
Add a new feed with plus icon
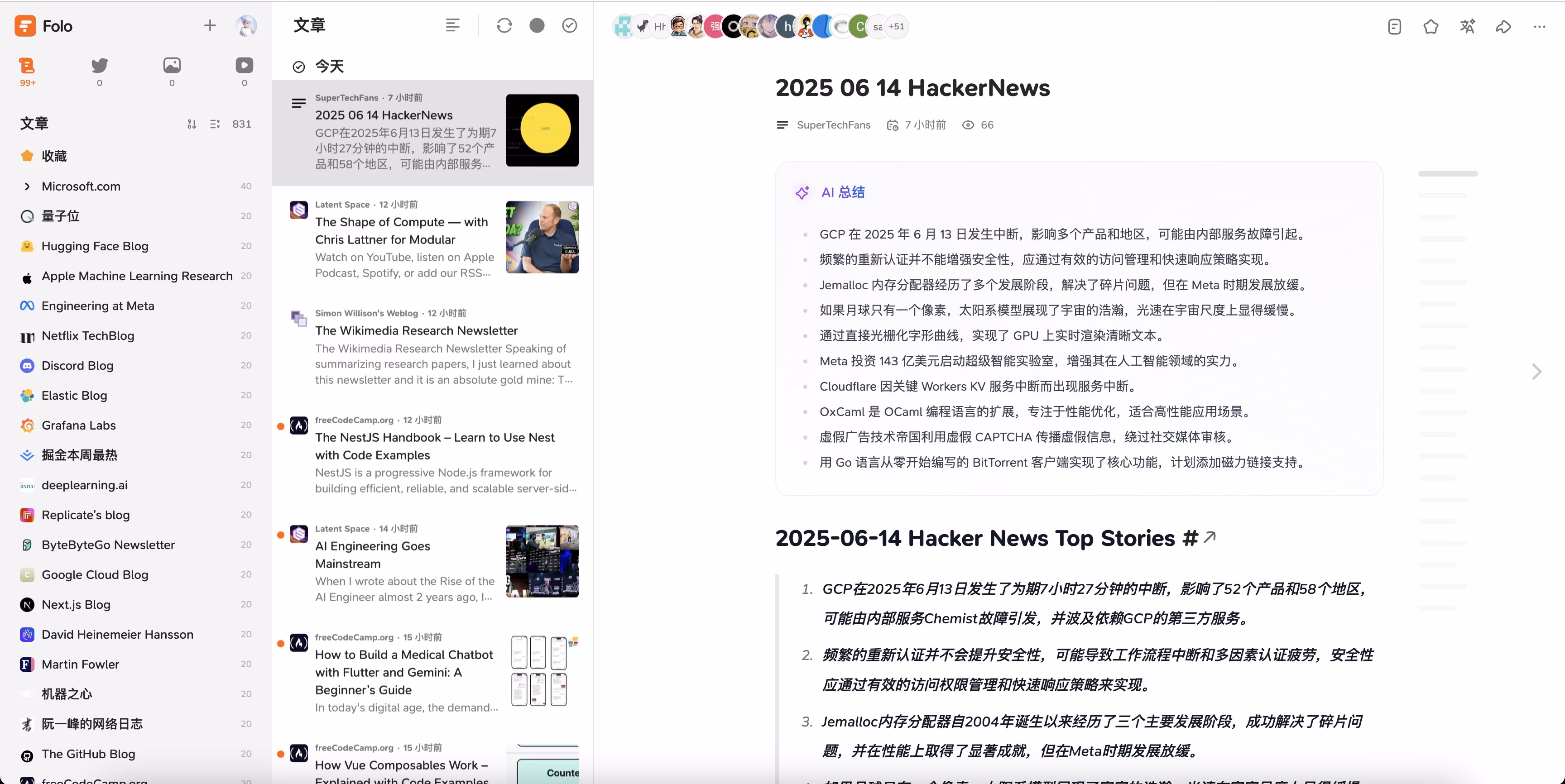210,25
